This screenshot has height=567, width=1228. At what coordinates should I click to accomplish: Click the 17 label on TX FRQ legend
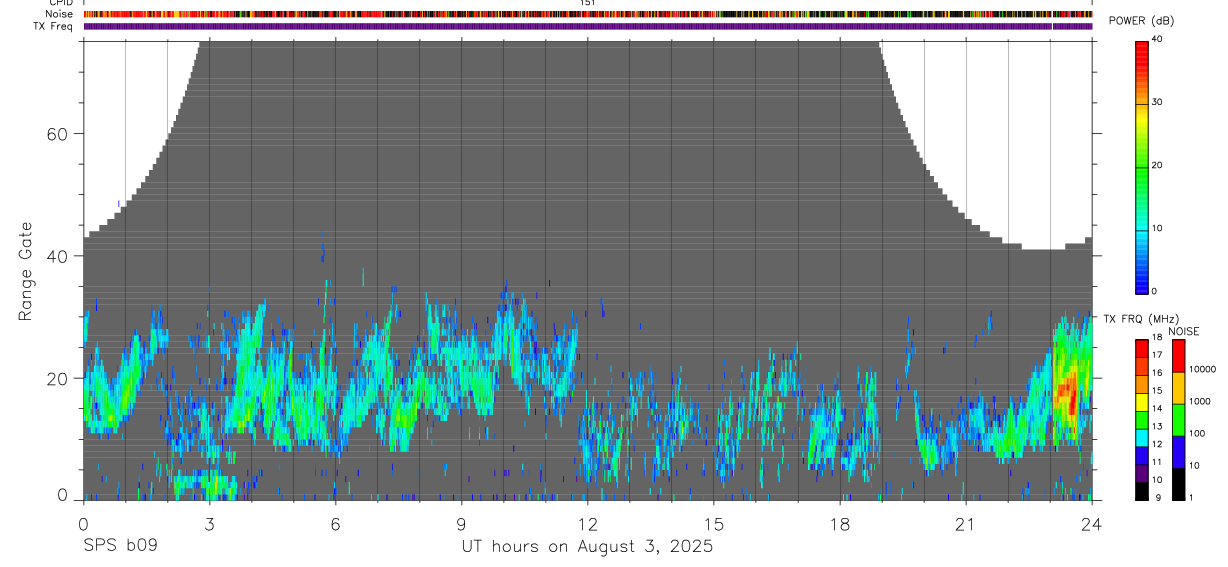pos(1157,355)
